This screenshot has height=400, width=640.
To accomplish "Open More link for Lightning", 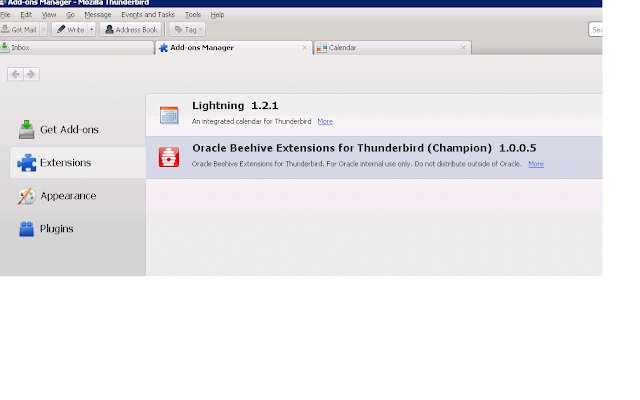I will pos(325,122).
